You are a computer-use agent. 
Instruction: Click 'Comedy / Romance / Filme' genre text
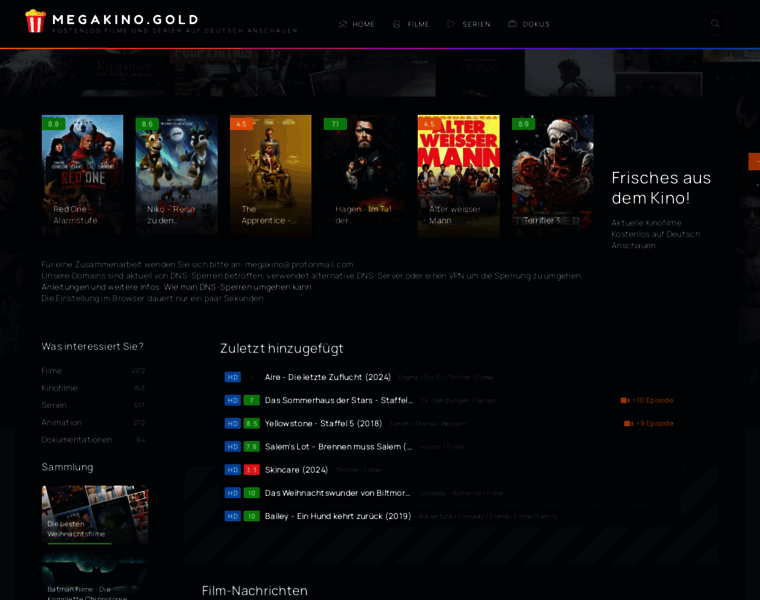pyautogui.click(x=462, y=493)
